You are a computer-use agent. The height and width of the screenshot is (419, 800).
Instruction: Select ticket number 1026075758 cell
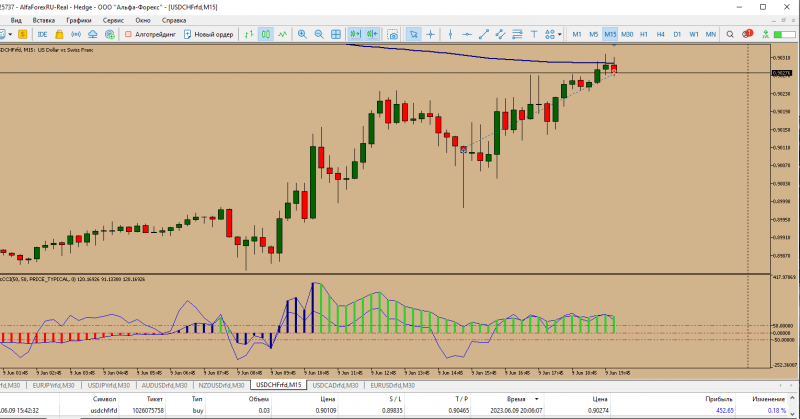(x=148, y=410)
